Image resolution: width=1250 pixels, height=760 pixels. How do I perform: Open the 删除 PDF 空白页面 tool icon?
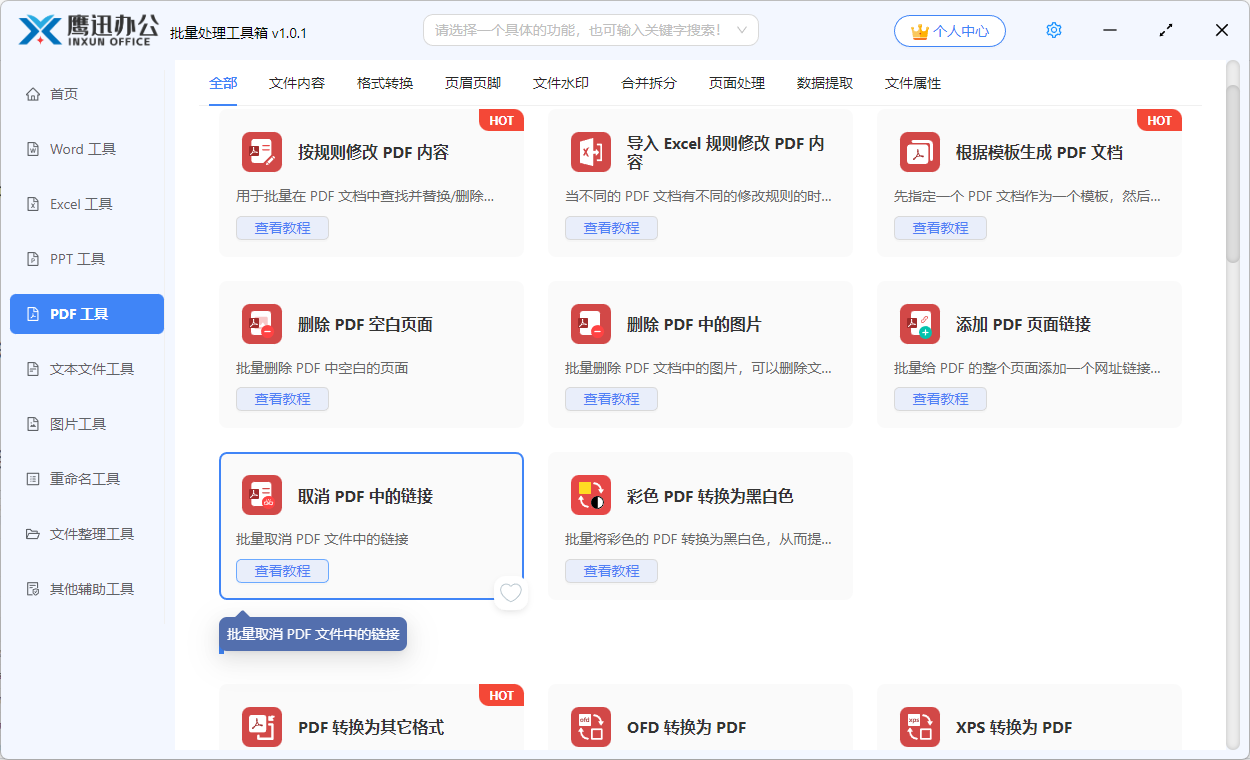click(x=262, y=323)
